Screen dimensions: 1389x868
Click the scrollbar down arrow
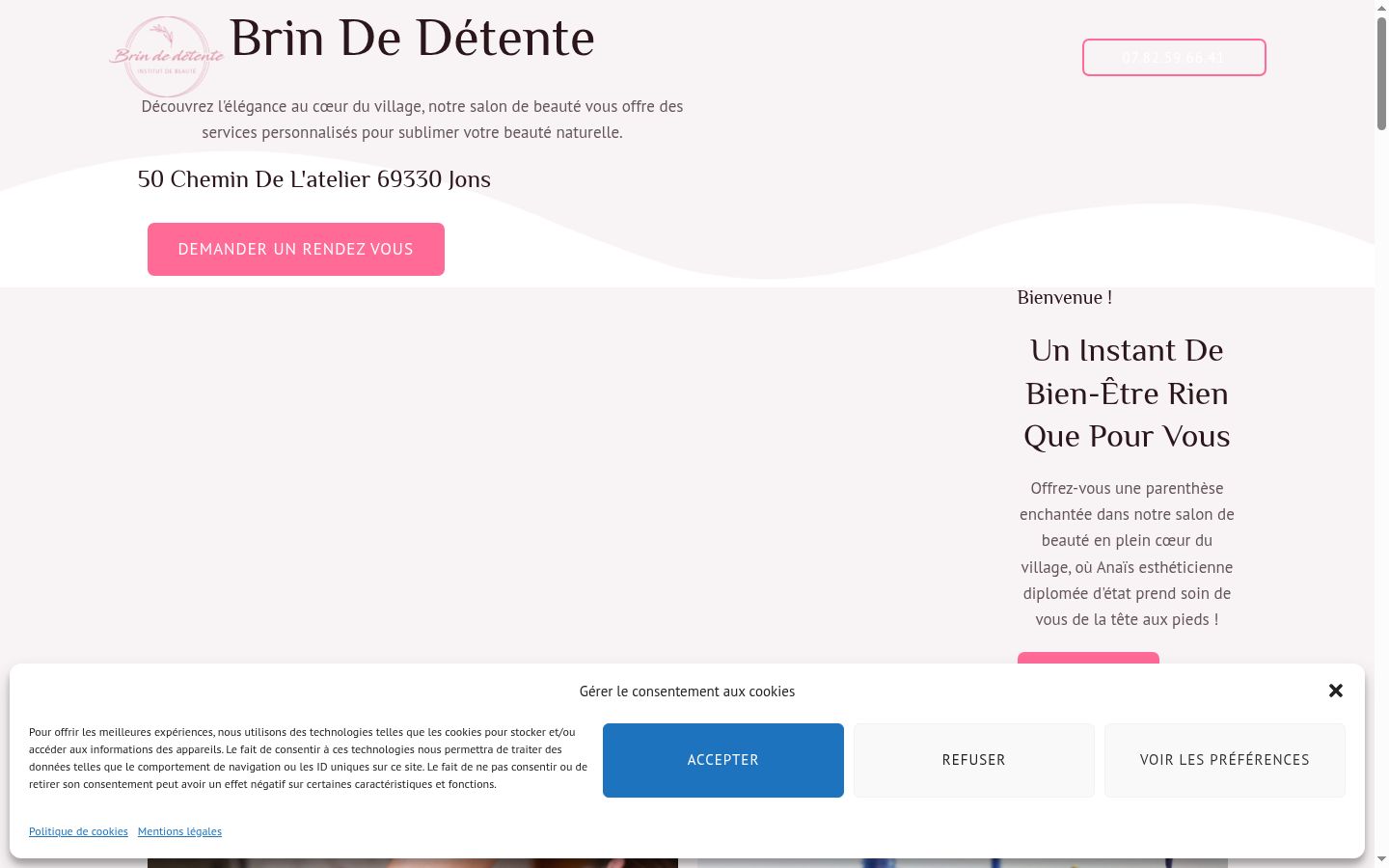(x=1381, y=859)
